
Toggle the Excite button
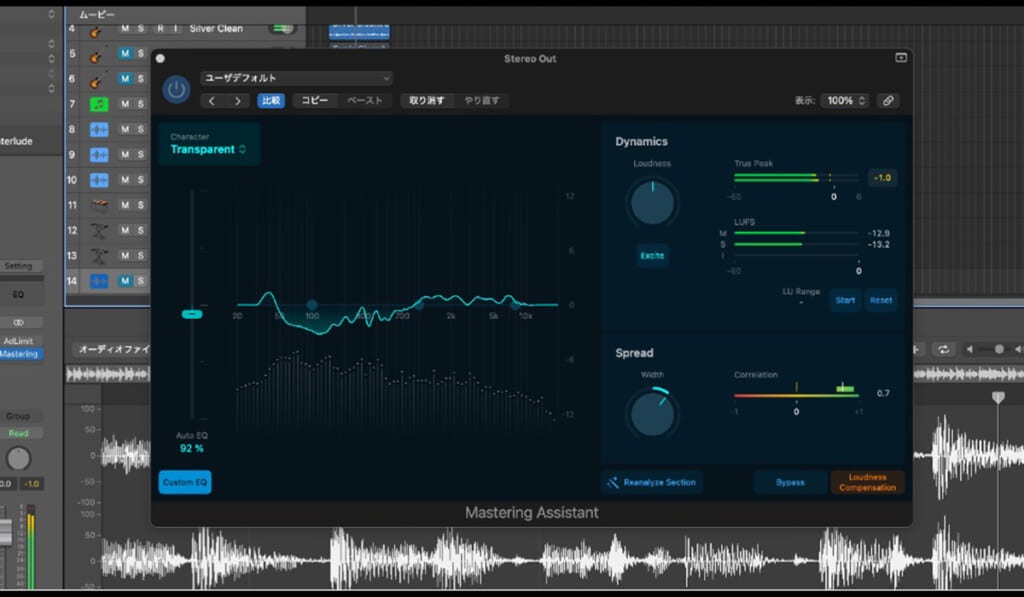[652, 255]
